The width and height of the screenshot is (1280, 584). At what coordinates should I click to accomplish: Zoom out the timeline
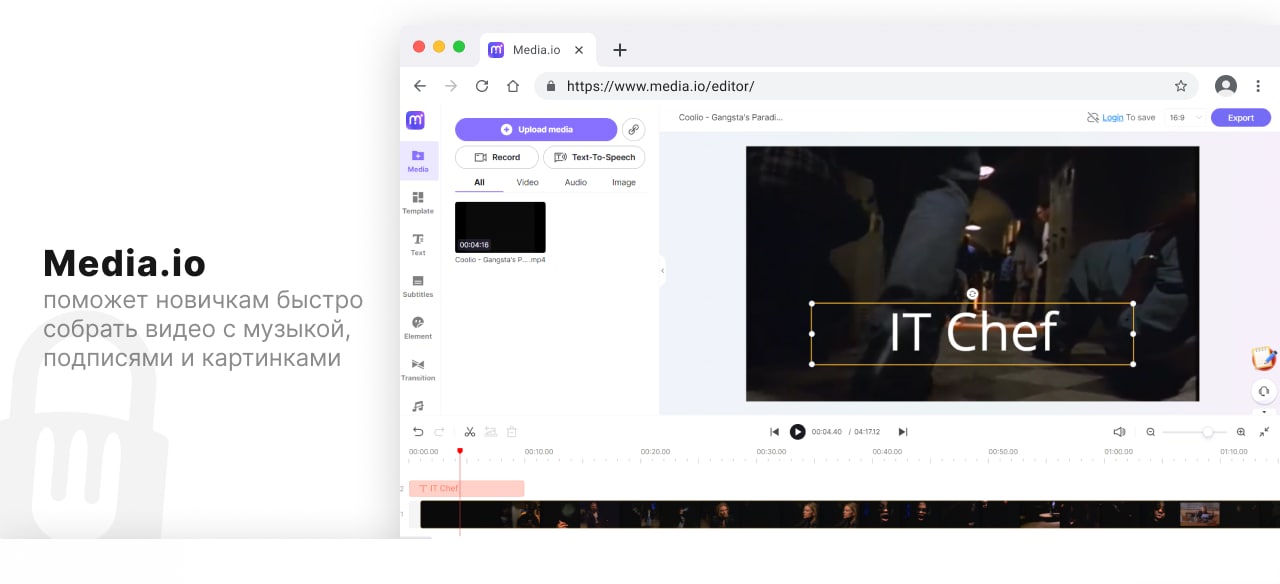coord(1151,432)
